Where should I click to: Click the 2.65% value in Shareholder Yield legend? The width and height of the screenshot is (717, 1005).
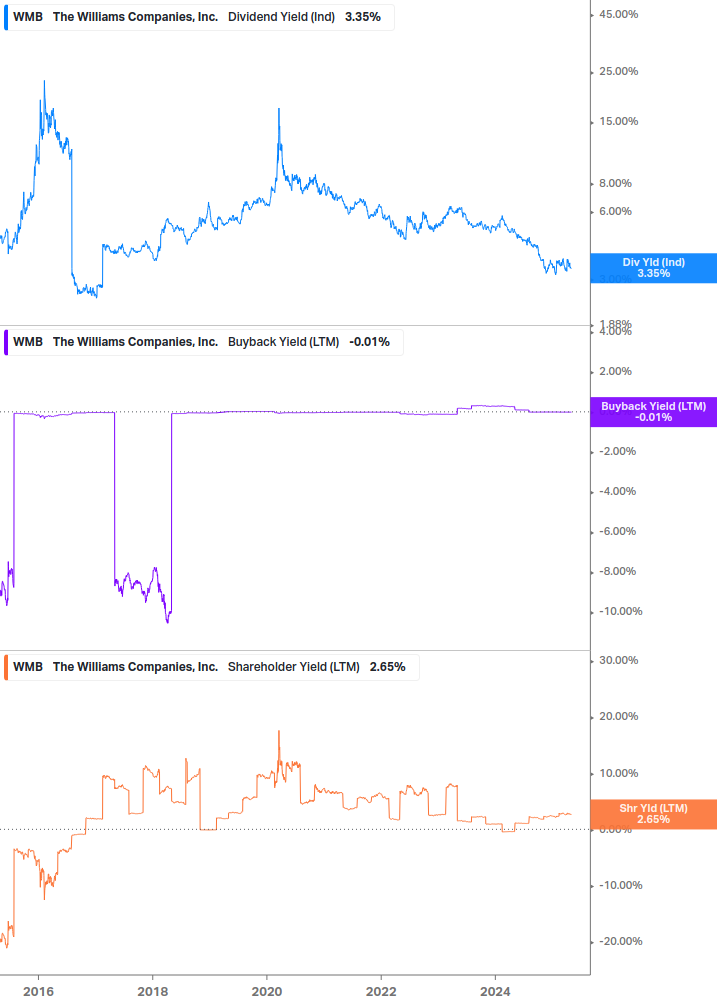[388, 667]
